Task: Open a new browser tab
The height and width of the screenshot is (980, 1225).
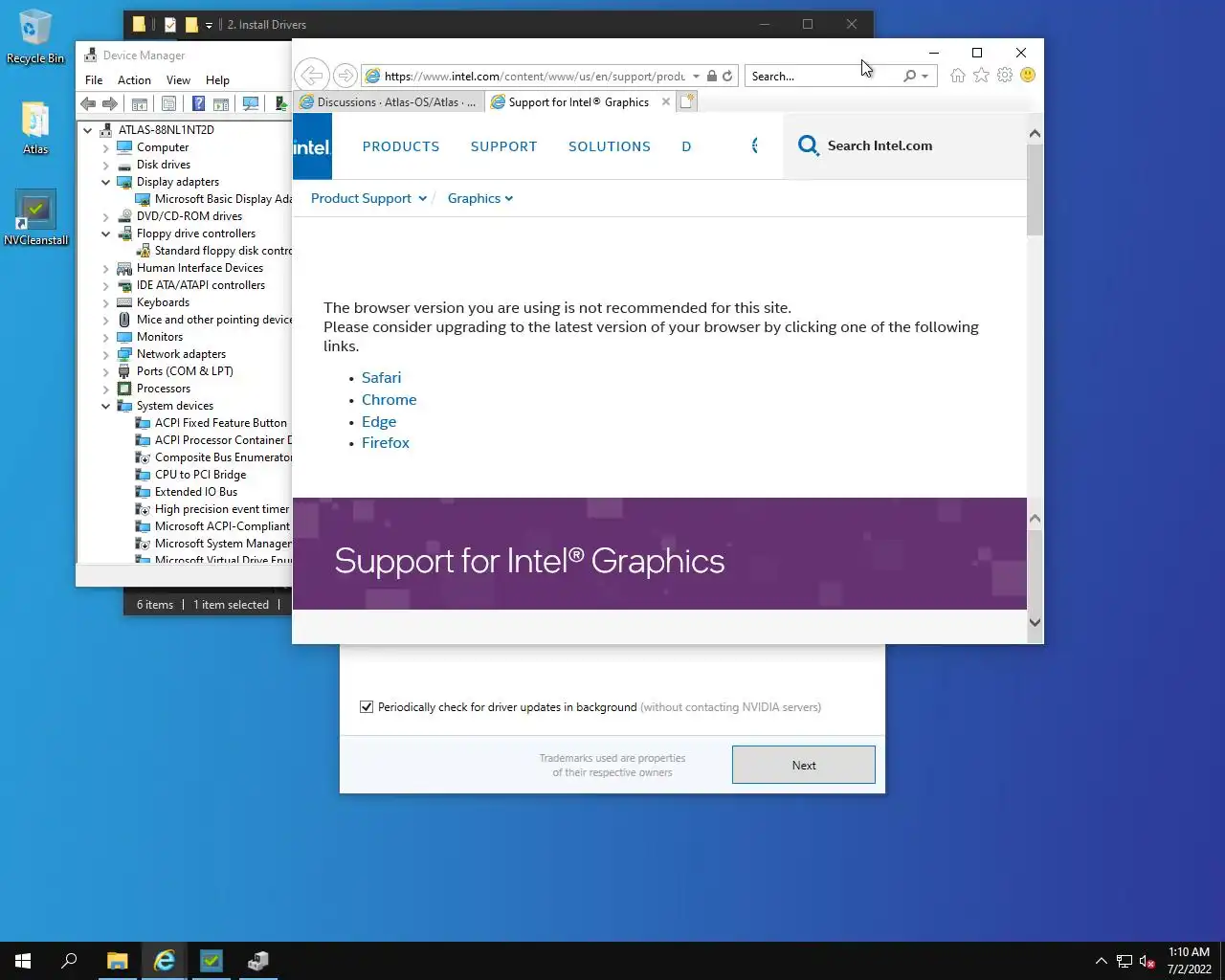Action: pos(687,101)
